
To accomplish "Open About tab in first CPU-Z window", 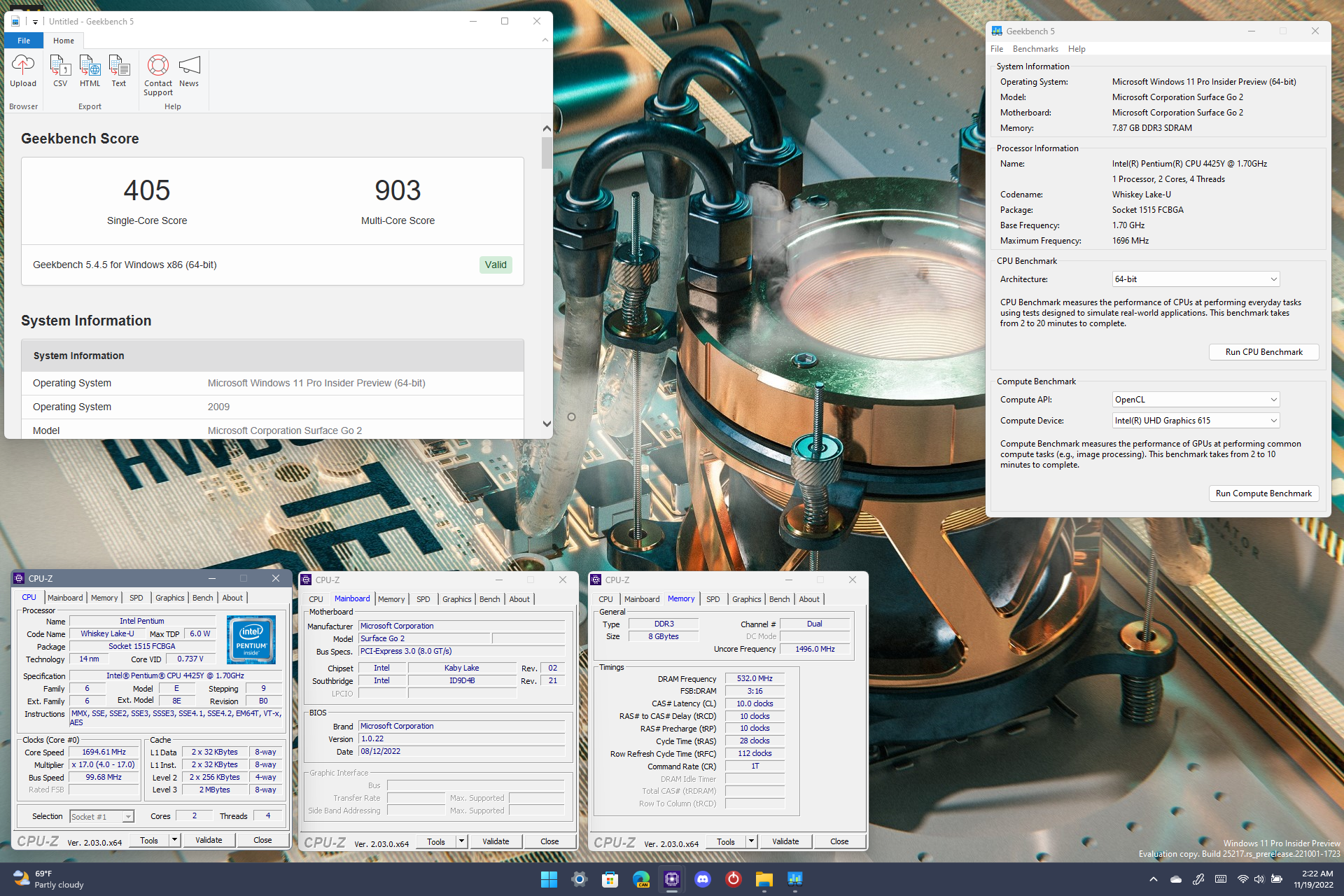I will tap(232, 598).
